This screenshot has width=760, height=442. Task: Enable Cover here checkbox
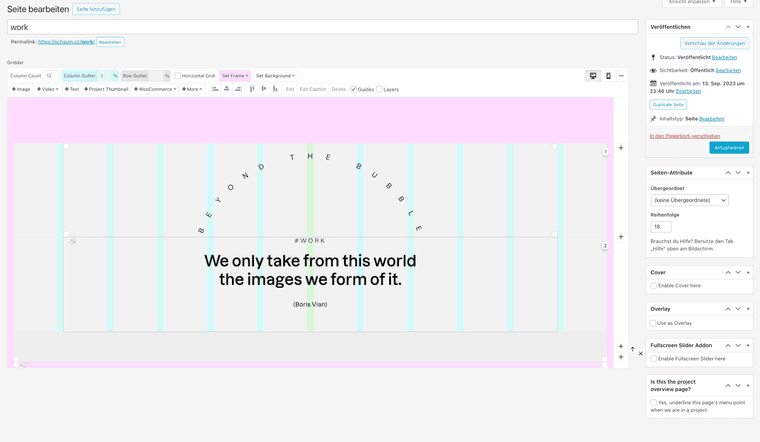tap(654, 286)
